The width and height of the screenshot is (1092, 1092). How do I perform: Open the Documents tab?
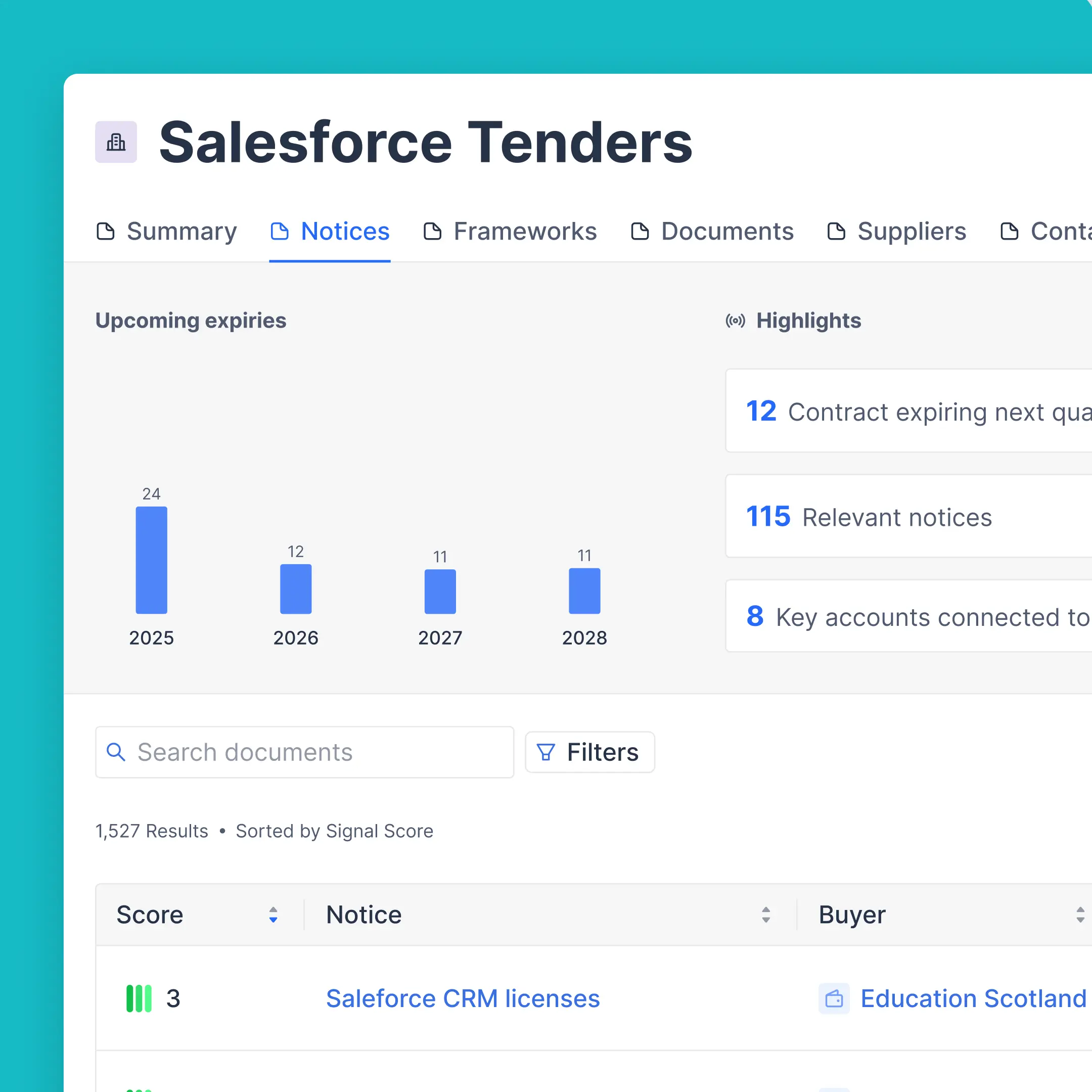712,231
